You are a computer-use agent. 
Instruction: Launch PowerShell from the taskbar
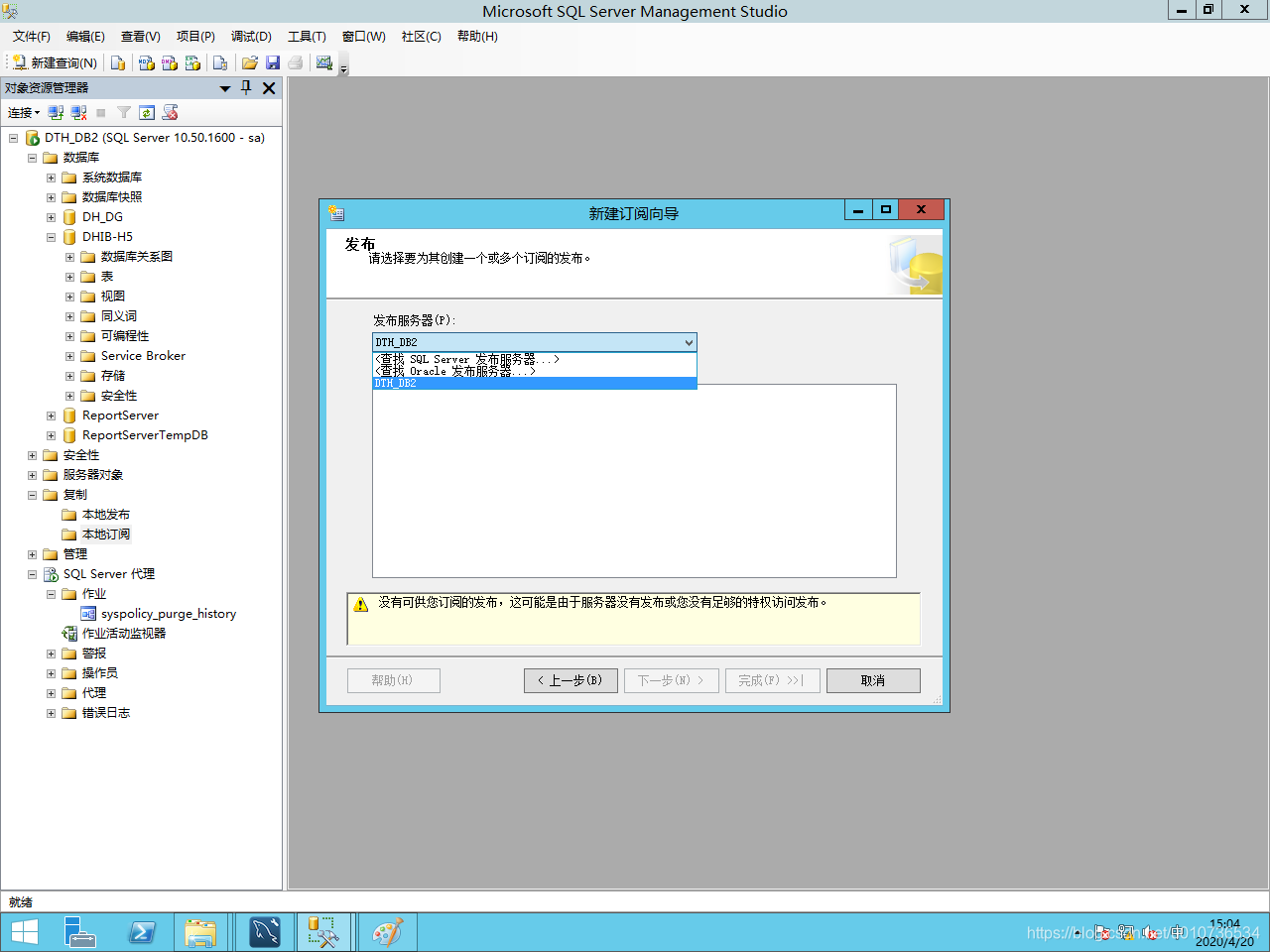point(142,932)
